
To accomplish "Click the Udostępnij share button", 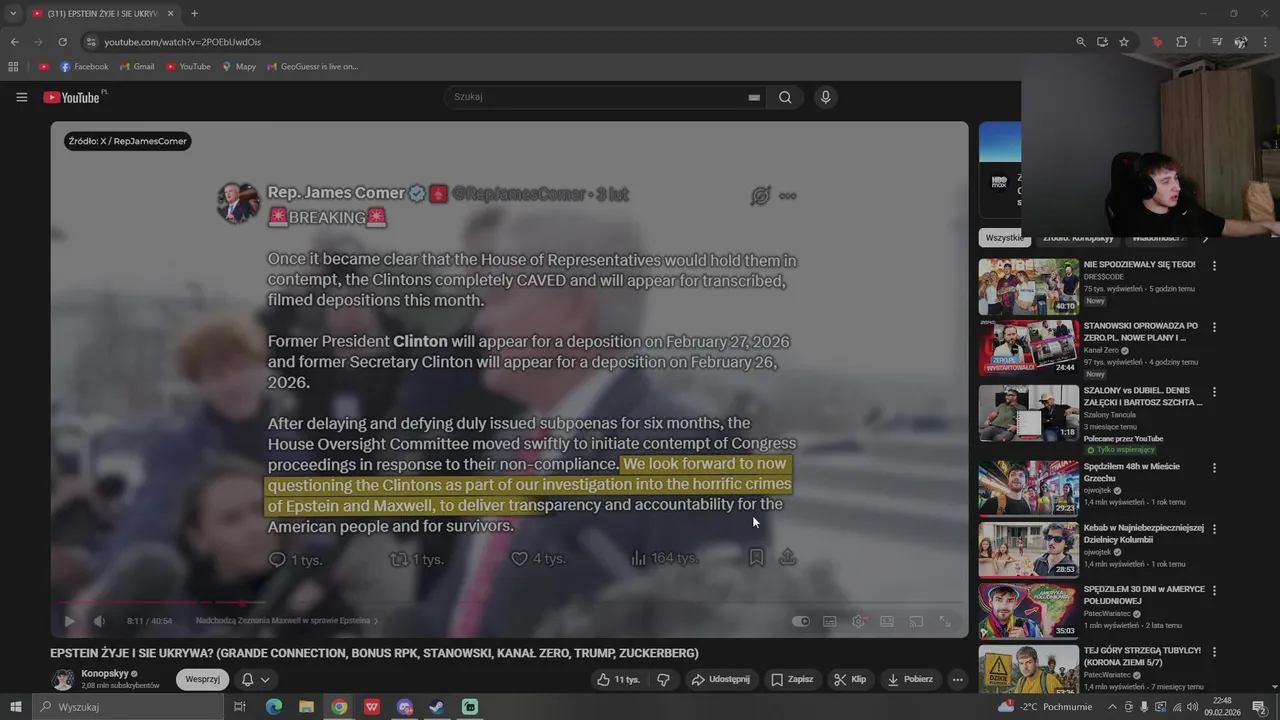I will 720,679.
